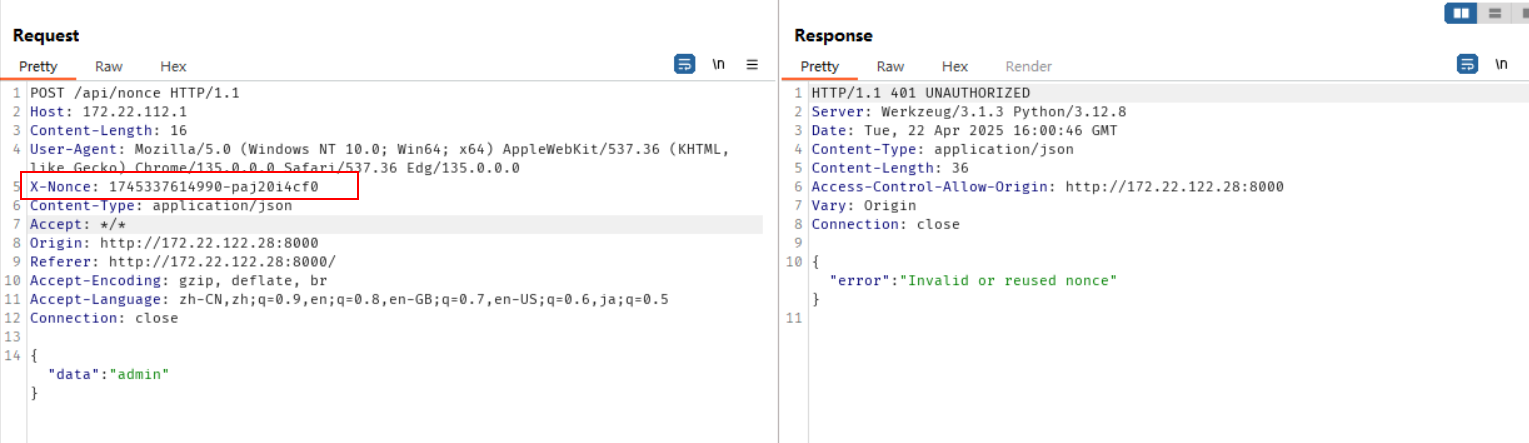Click the 'Request' panel heading

click(46, 36)
